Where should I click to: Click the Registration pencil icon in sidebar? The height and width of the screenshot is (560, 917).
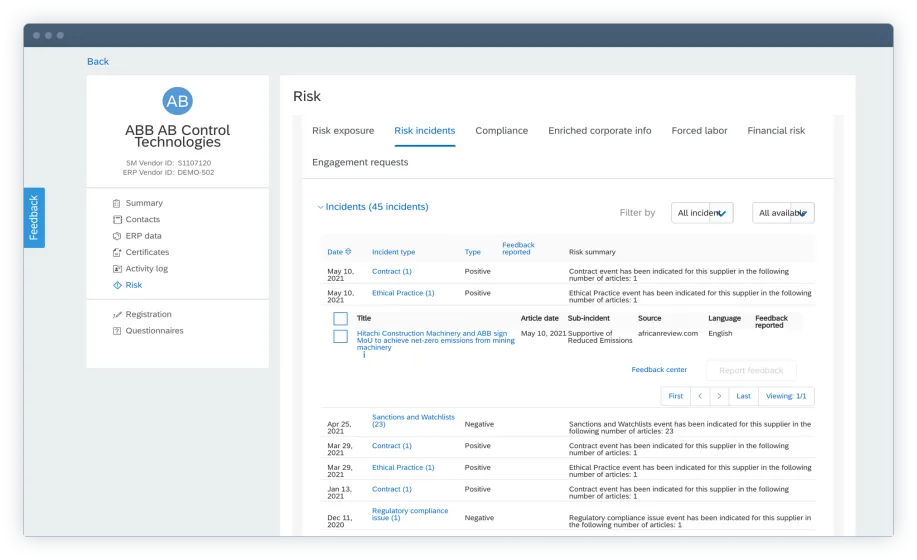tap(117, 314)
